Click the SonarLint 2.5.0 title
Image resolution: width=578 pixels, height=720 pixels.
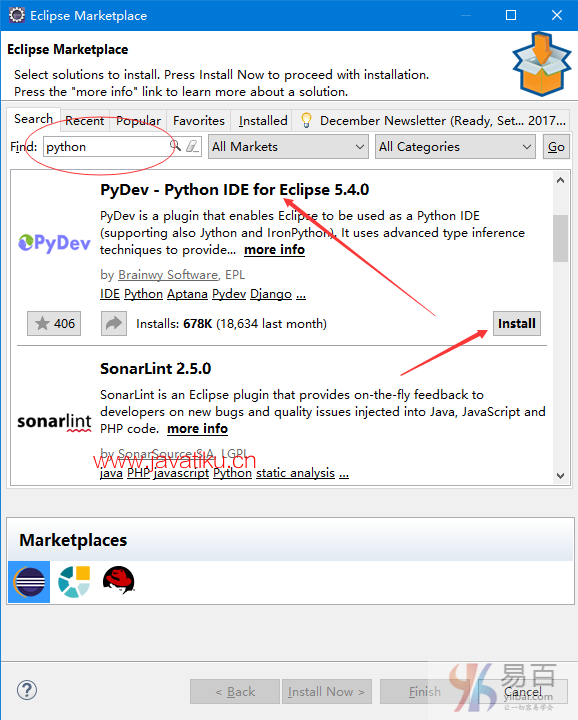pyautogui.click(x=156, y=369)
